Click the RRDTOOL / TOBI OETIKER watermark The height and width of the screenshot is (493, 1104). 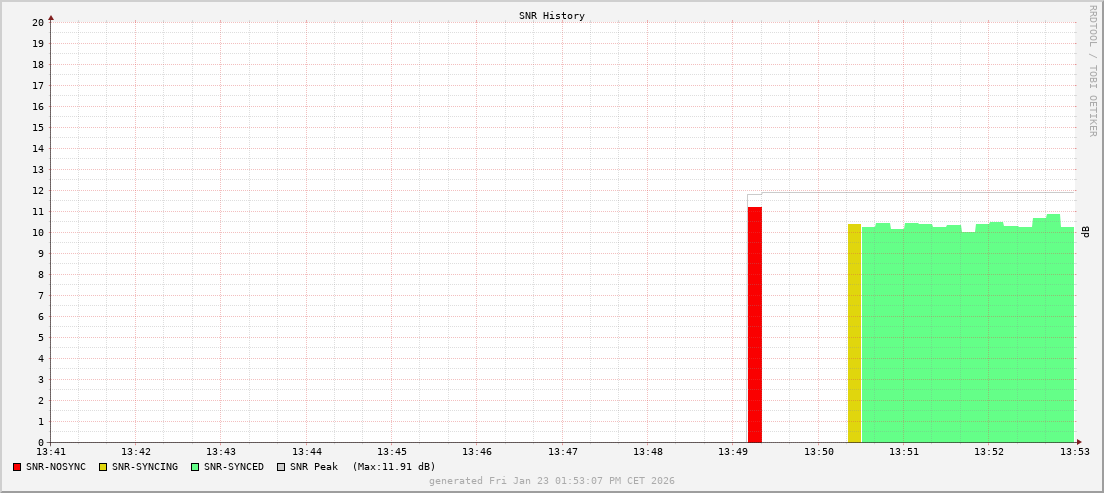pyautogui.click(x=1092, y=70)
